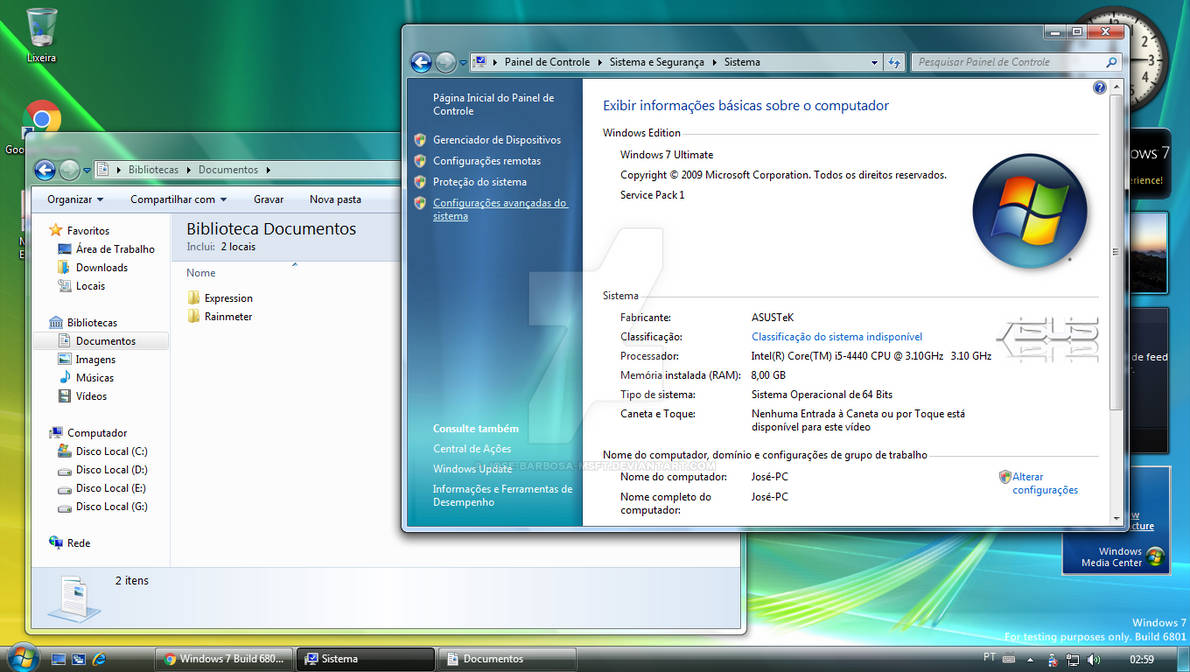Switch to Windows 7 Build 680 taskbar item
1190x672 pixels.
224,659
